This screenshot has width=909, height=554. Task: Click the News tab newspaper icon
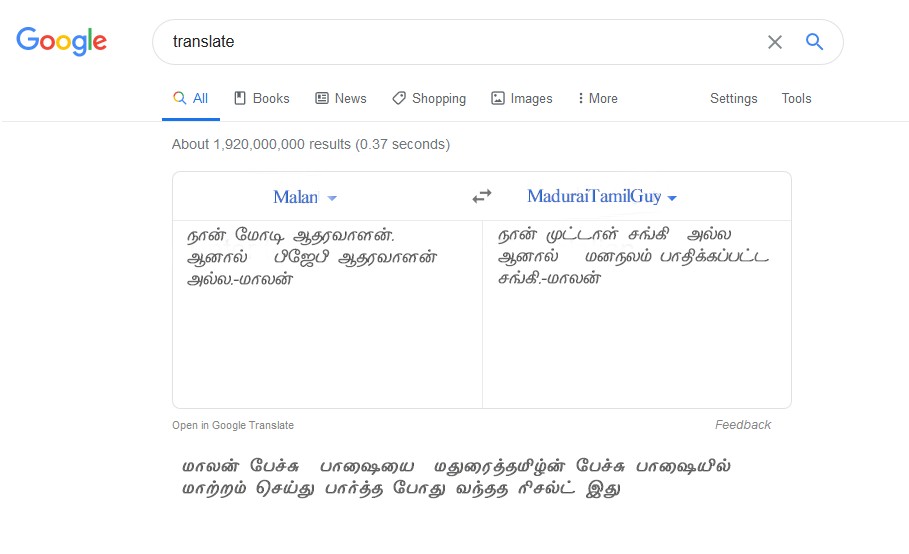click(322, 98)
